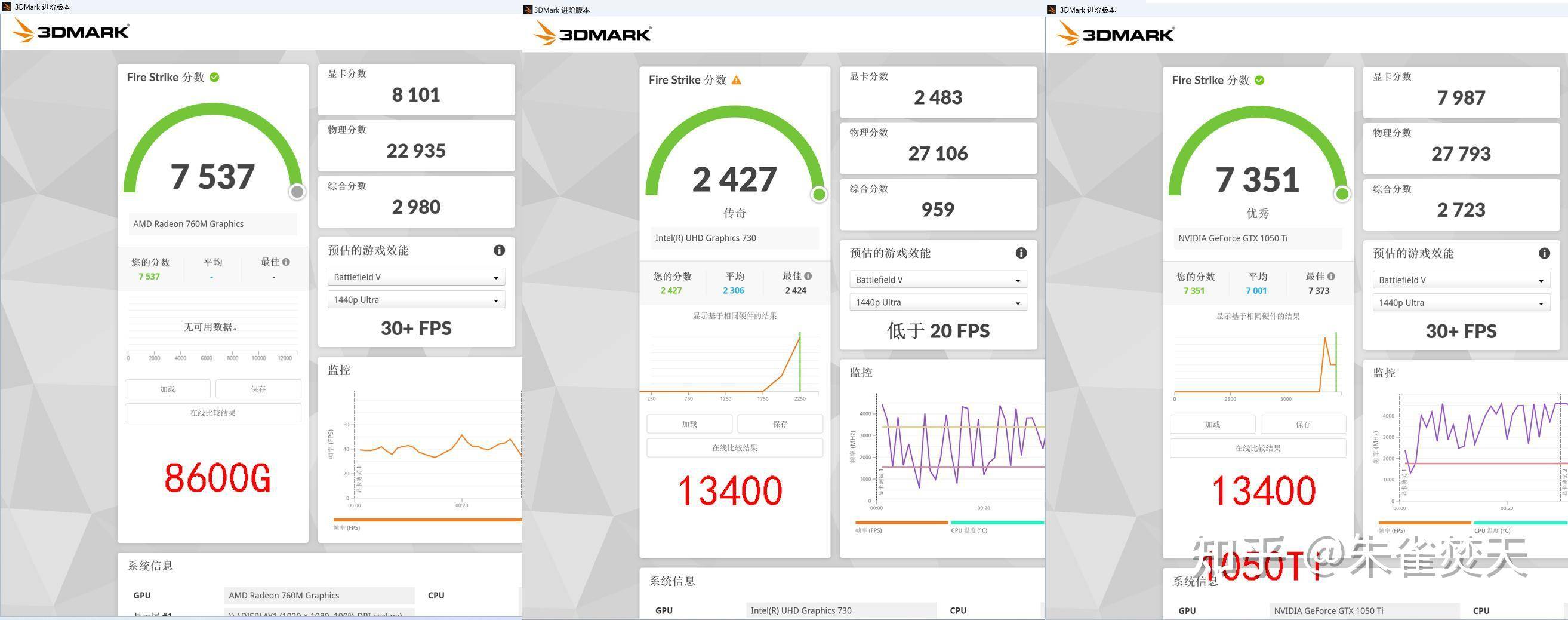Click the 3DMark logo in the GTX 1050 Ti window

coord(1115,33)
